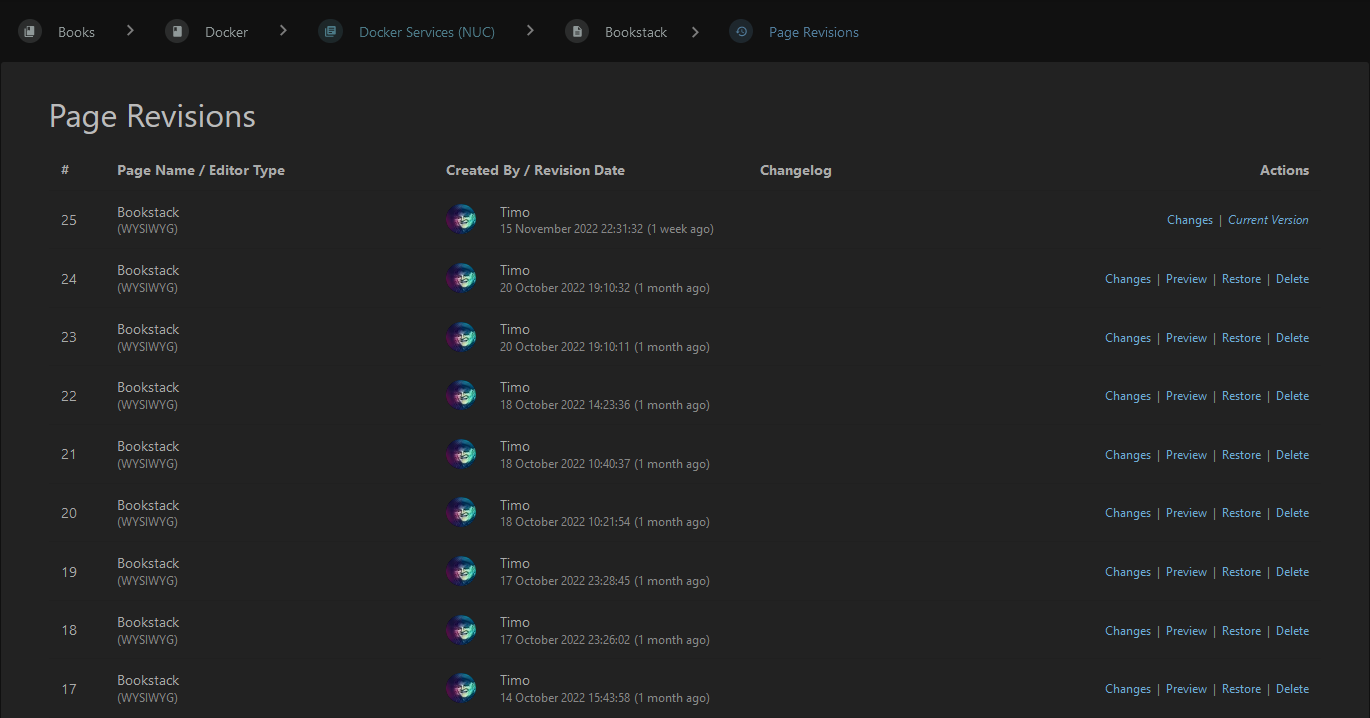Click the Page Revisions history icon
The height and width of the screenshot is (718, 1370).
(x=740, y=31)
